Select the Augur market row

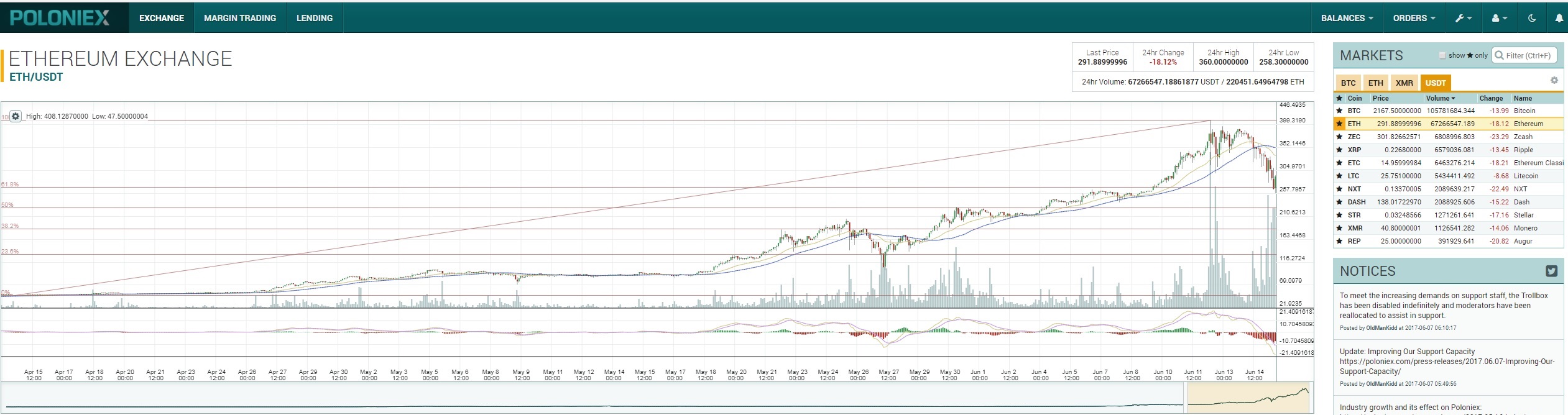point(1449,241)
